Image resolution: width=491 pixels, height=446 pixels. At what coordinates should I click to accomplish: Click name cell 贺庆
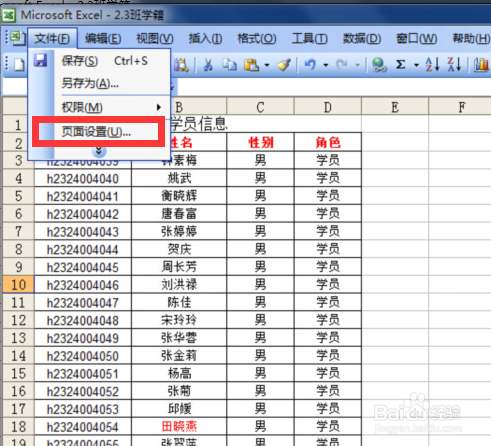(x=179, y=249)
